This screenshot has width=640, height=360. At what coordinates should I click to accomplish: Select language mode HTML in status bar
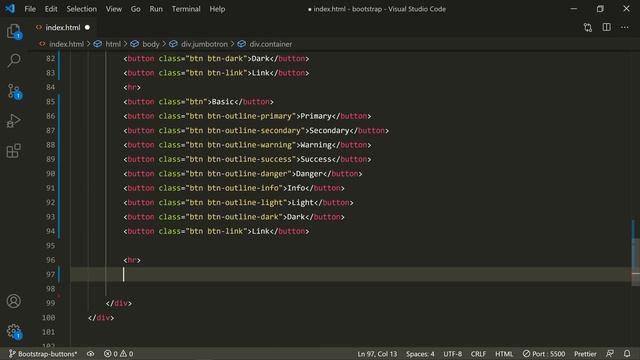pyautogui.click(x=504, y=353)
